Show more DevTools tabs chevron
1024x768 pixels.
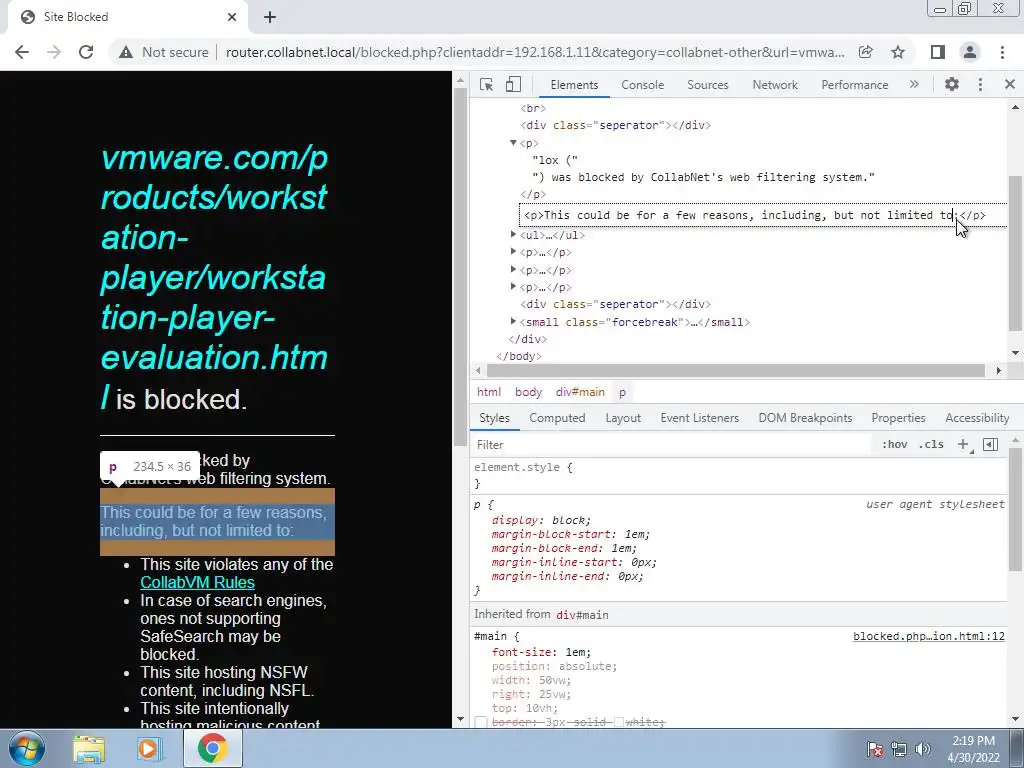[x=914, y=84]
